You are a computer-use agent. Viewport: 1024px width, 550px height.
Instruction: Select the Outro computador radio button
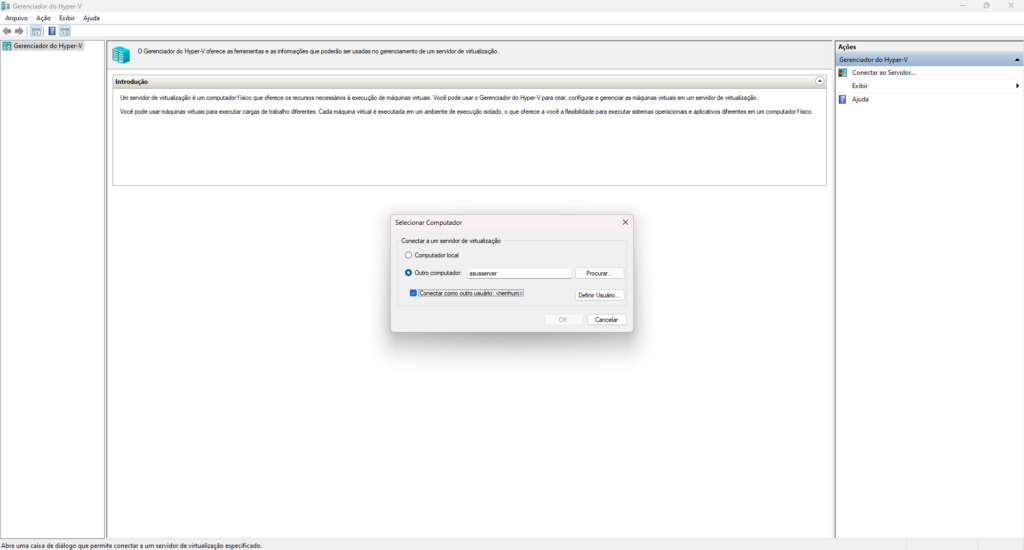(408, 273)
